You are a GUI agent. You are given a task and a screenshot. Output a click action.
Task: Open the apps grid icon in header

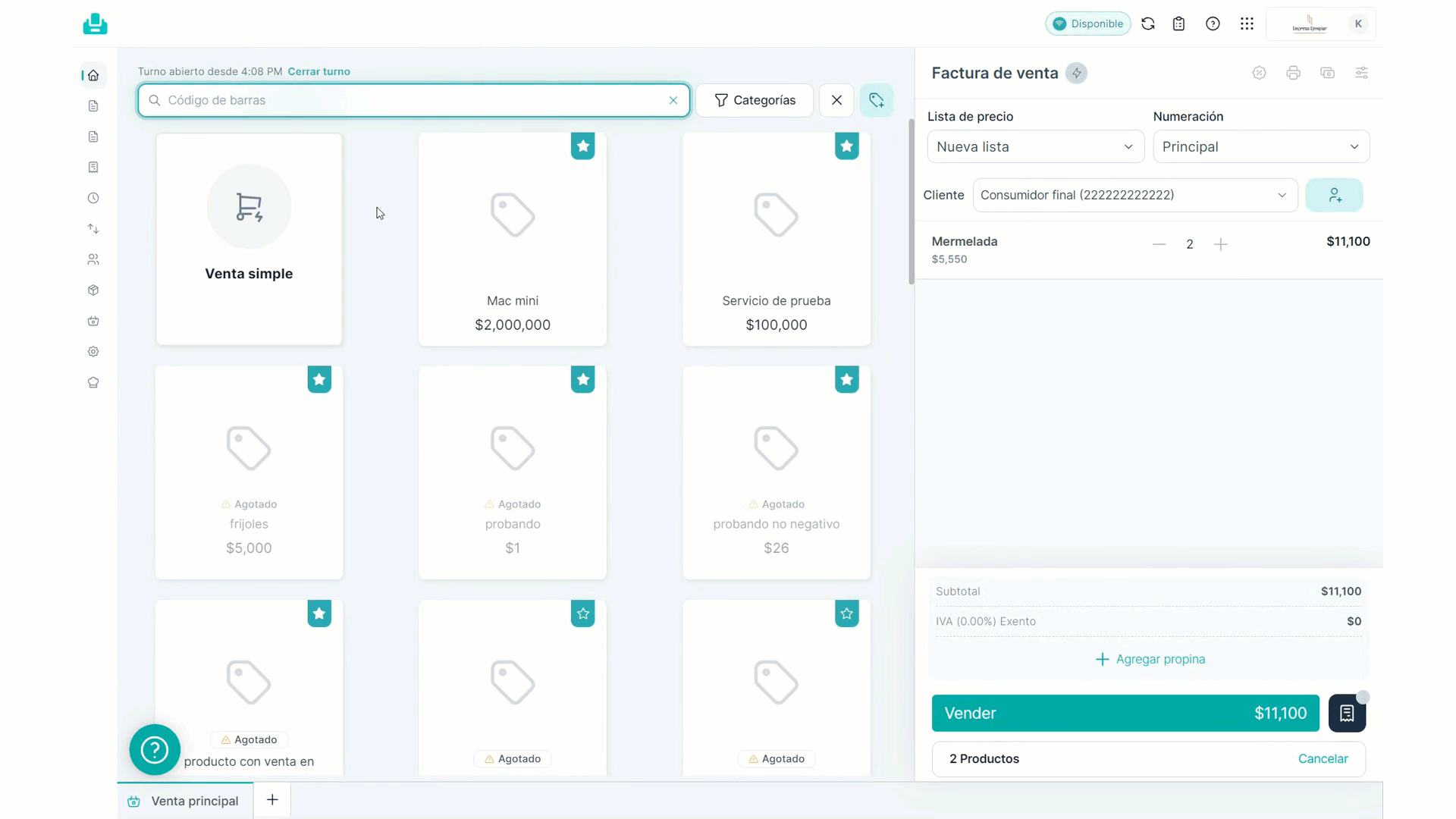(x=1247, y=24)
